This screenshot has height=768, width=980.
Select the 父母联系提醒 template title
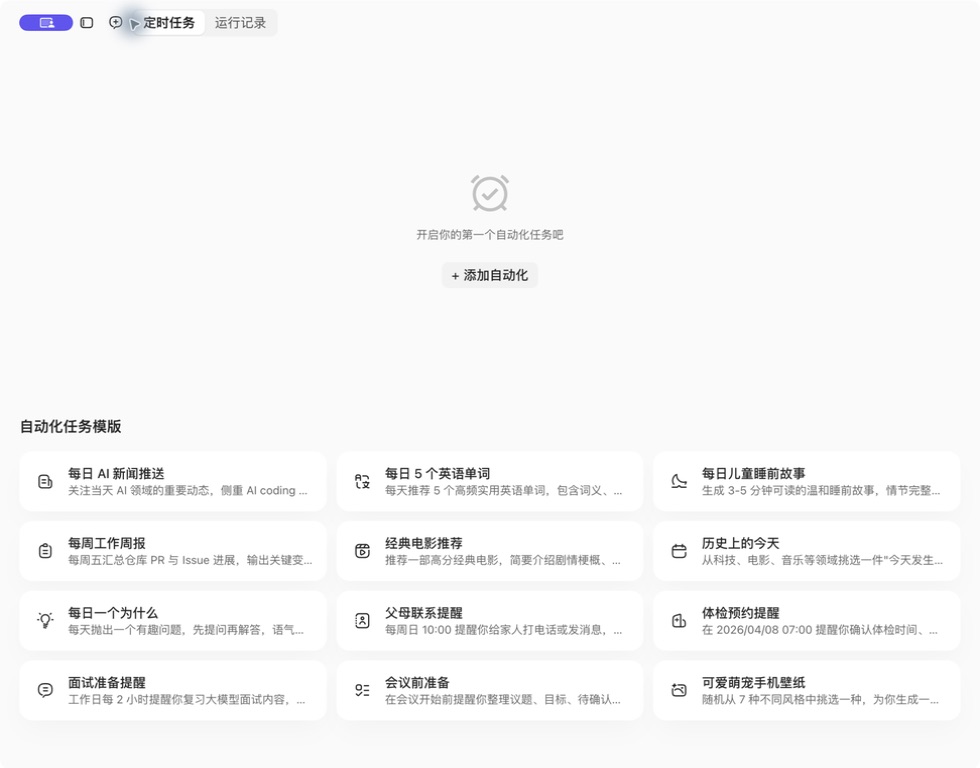(x=424, y=613)
